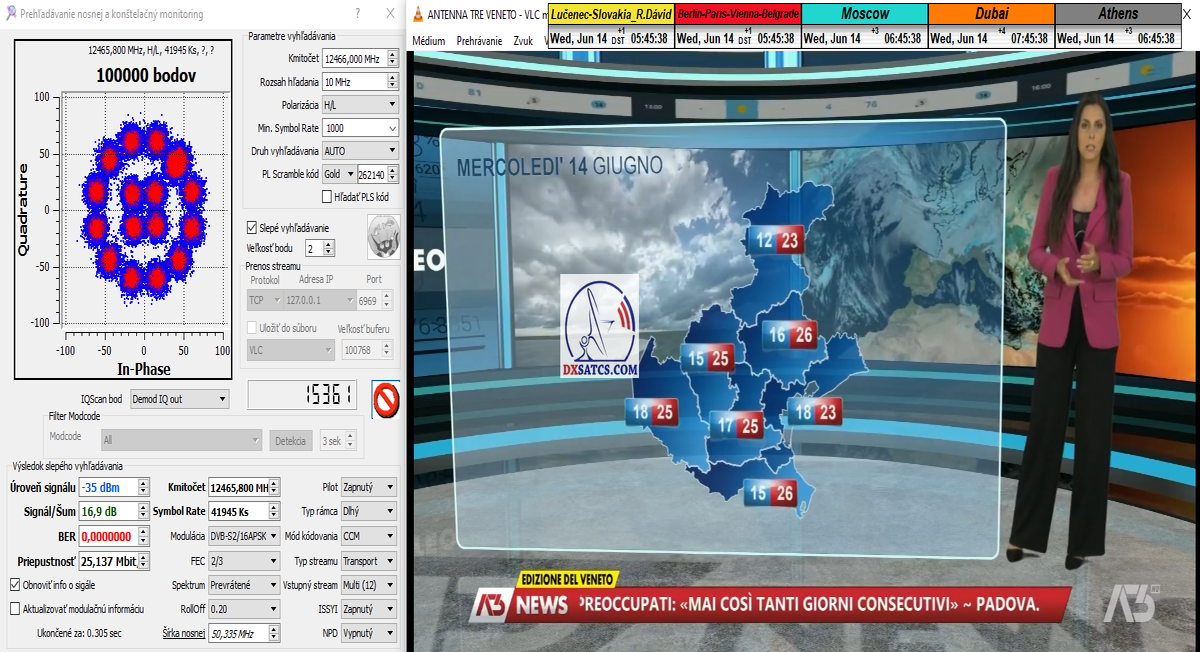The width and height of the screenshot is (1200, 652).
Task: Open the IQScan bod Demod IQ out dropdown
Action: 179,399
